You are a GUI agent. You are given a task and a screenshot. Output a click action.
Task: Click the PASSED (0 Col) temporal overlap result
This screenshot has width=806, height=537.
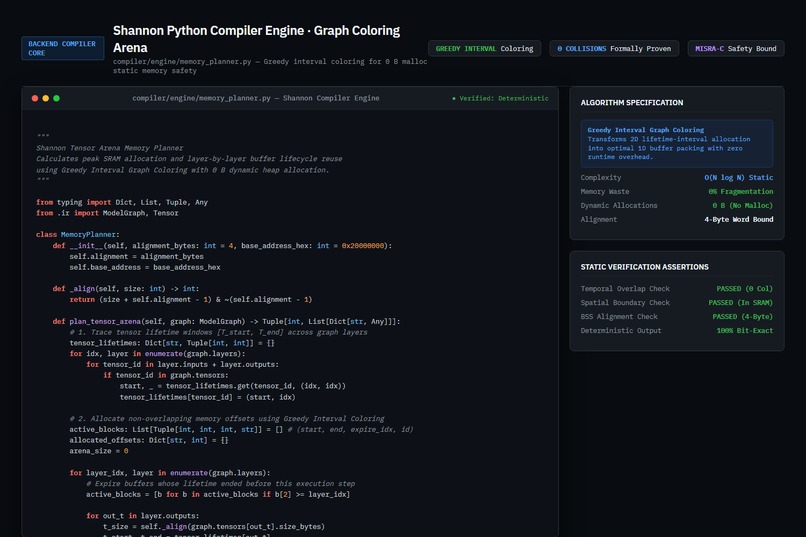(x=744, y=289)
